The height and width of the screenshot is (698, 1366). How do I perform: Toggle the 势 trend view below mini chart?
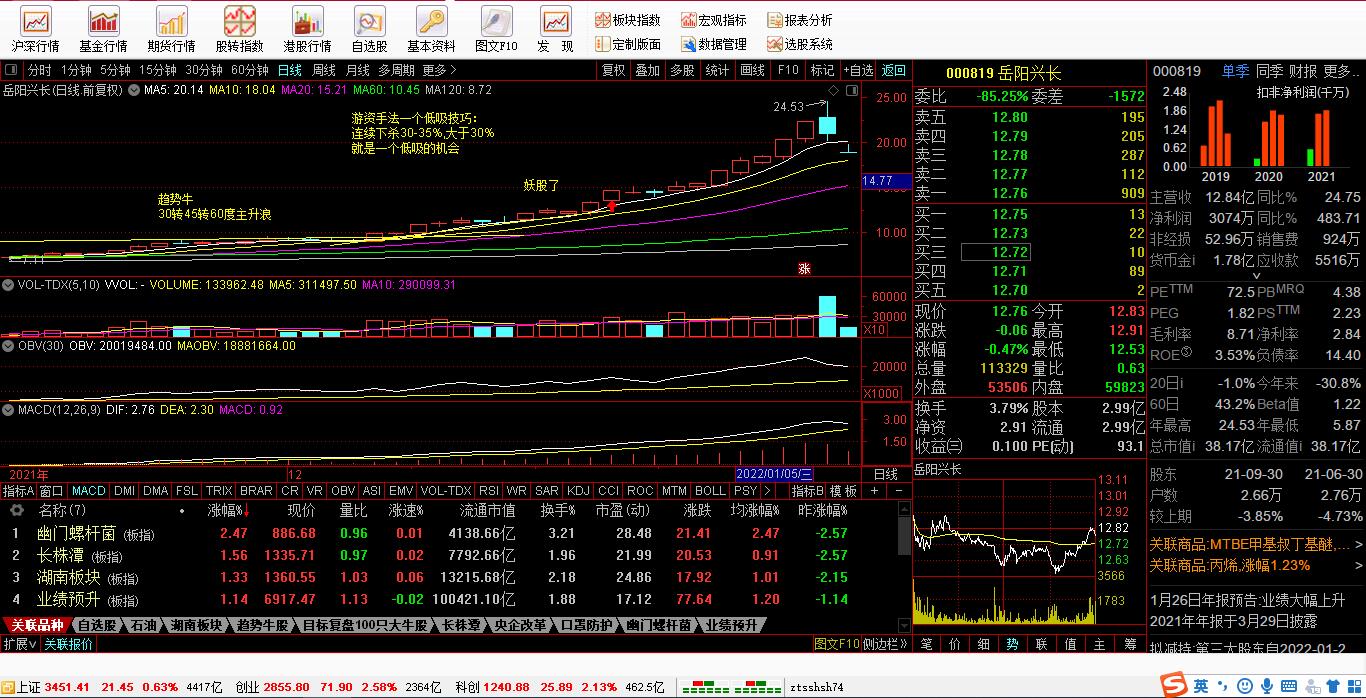click(1013, 644)
